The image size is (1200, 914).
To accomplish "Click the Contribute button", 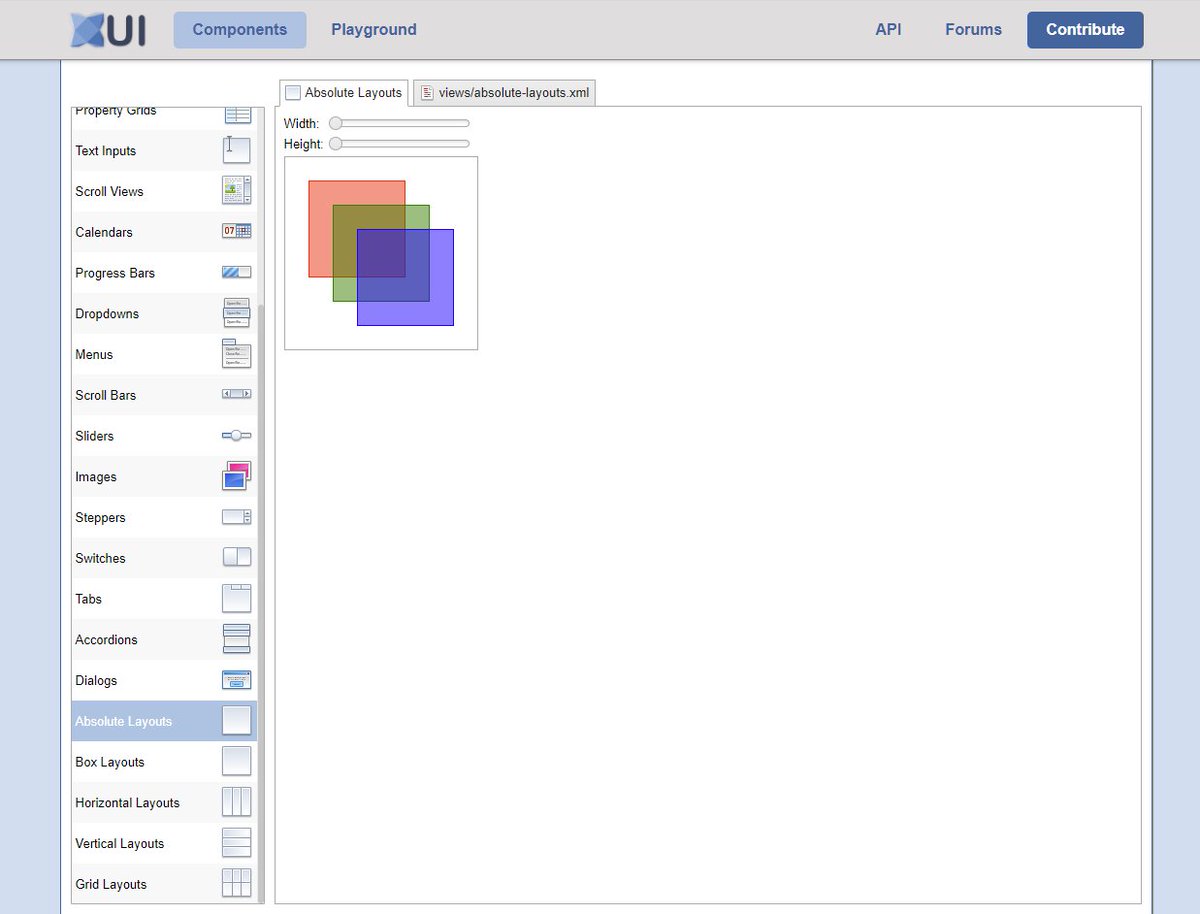I will tap(1085, 29).
